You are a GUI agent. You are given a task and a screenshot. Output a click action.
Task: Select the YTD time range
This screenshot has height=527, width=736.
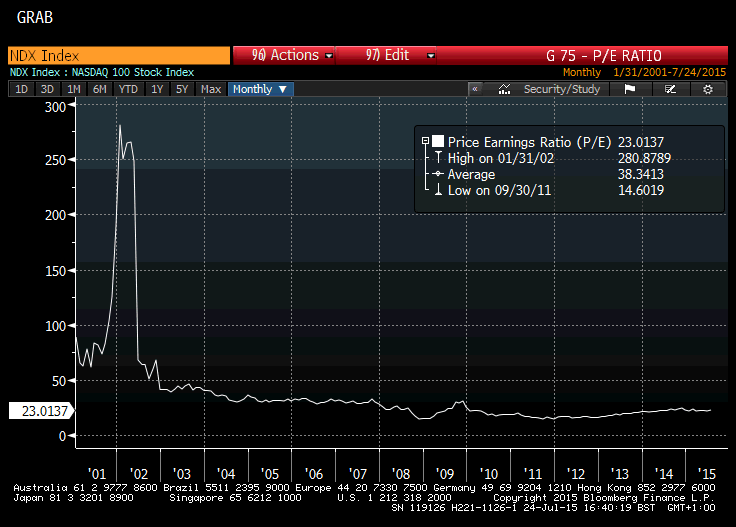(128, 89)
